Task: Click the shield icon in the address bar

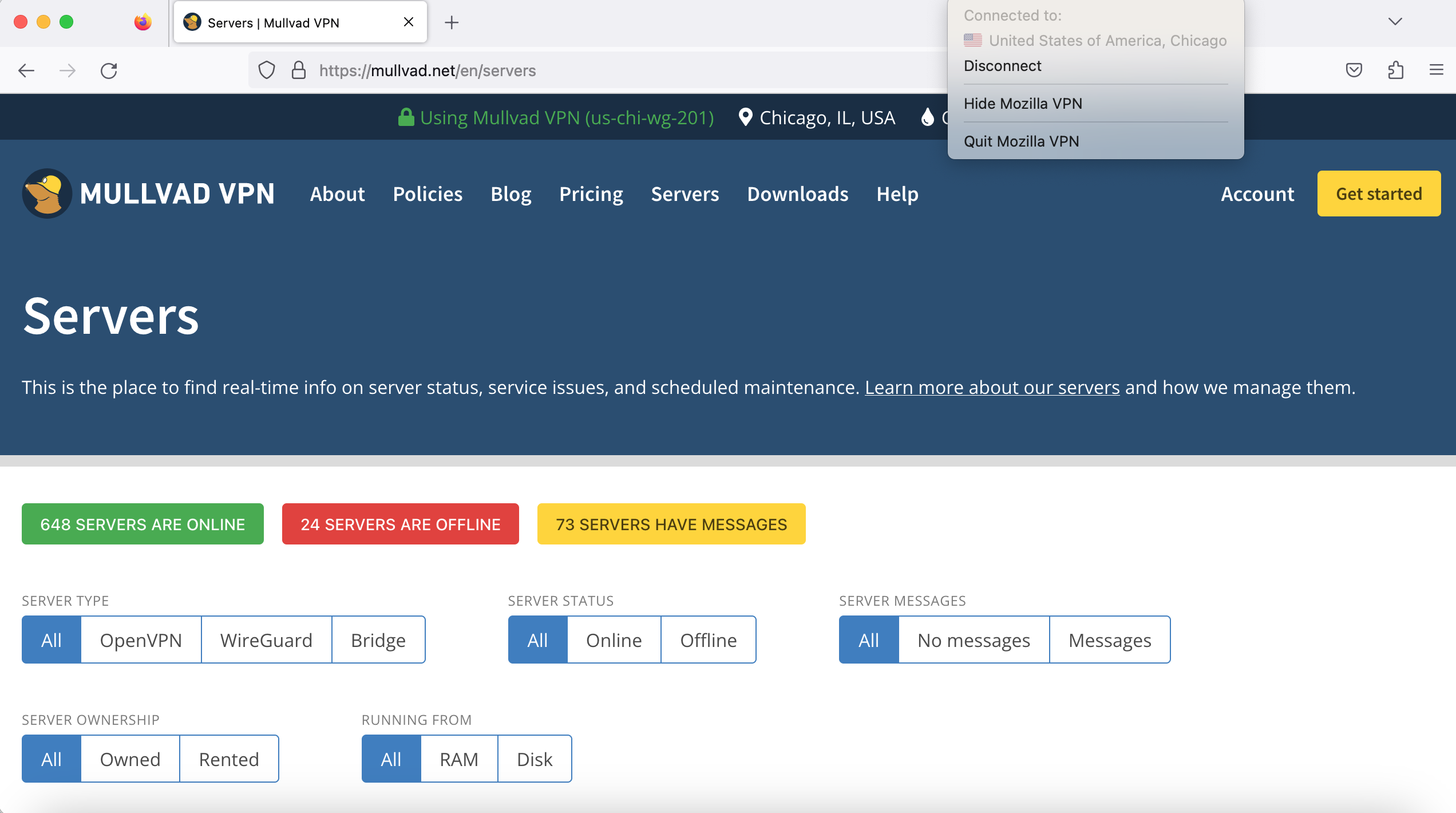Action: coord(267,70)
